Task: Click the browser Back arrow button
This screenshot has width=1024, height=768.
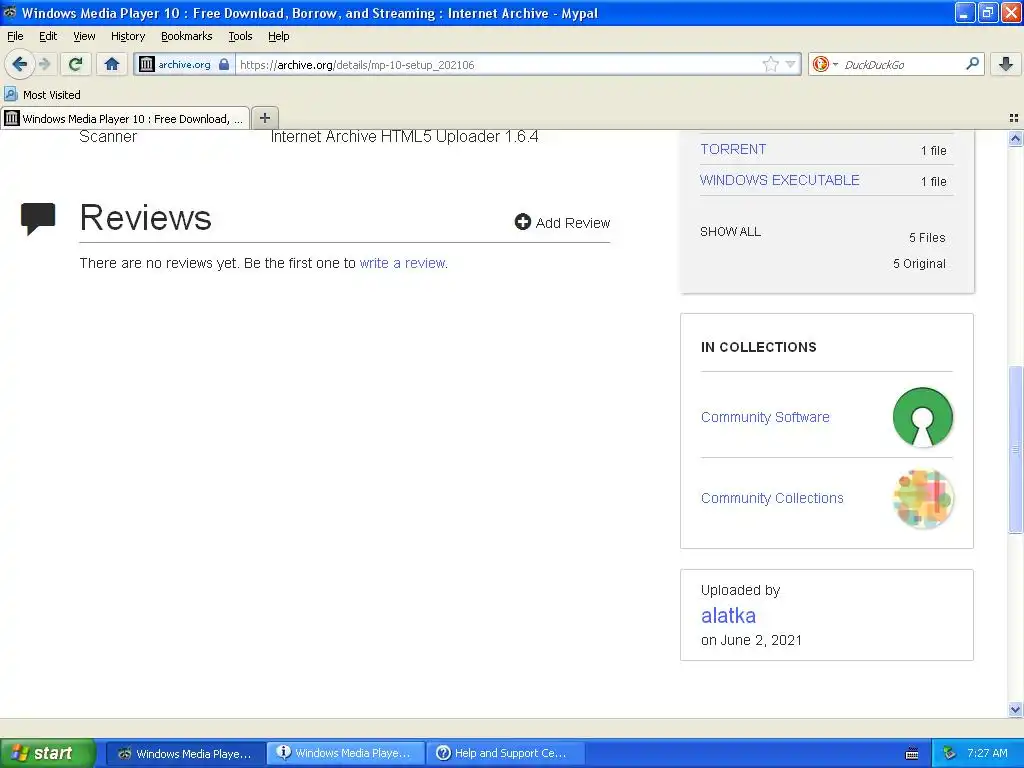Action: point(20,64)
